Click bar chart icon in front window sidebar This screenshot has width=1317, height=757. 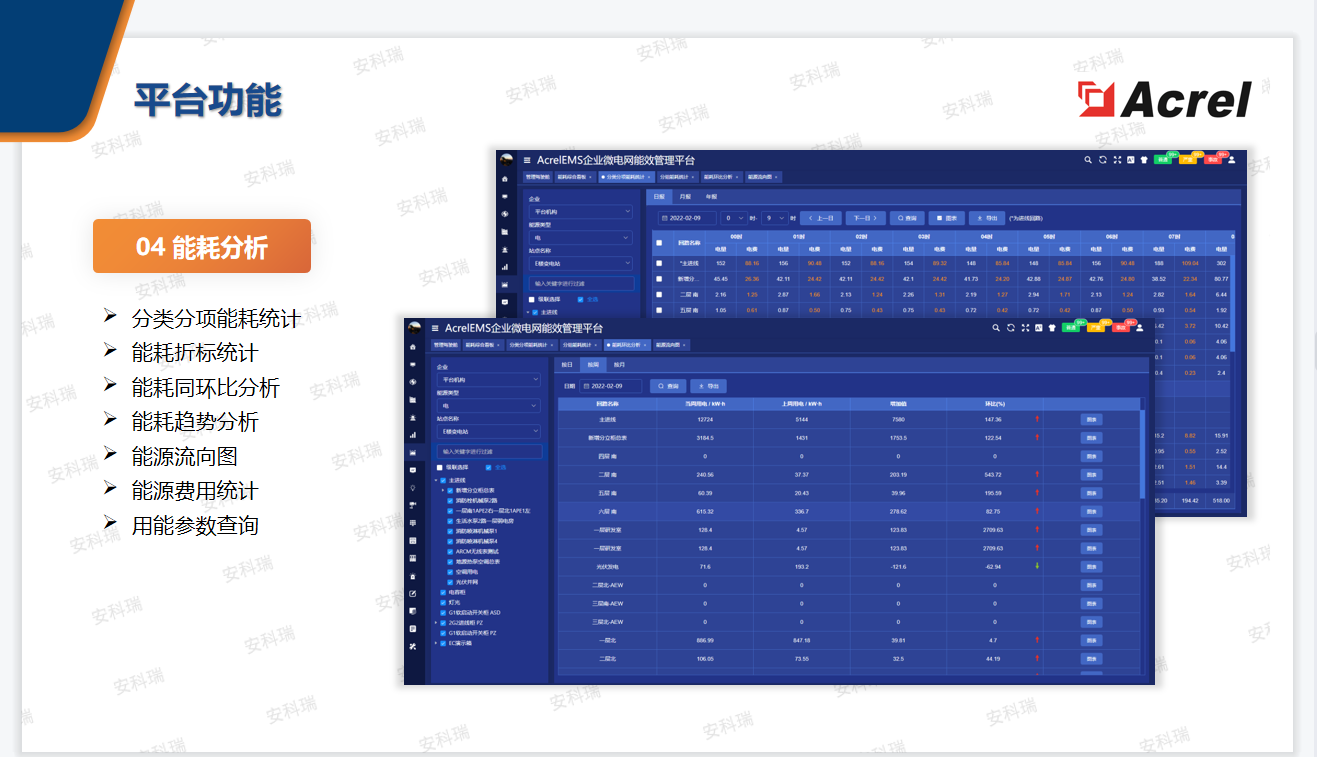tap(413, 435)
